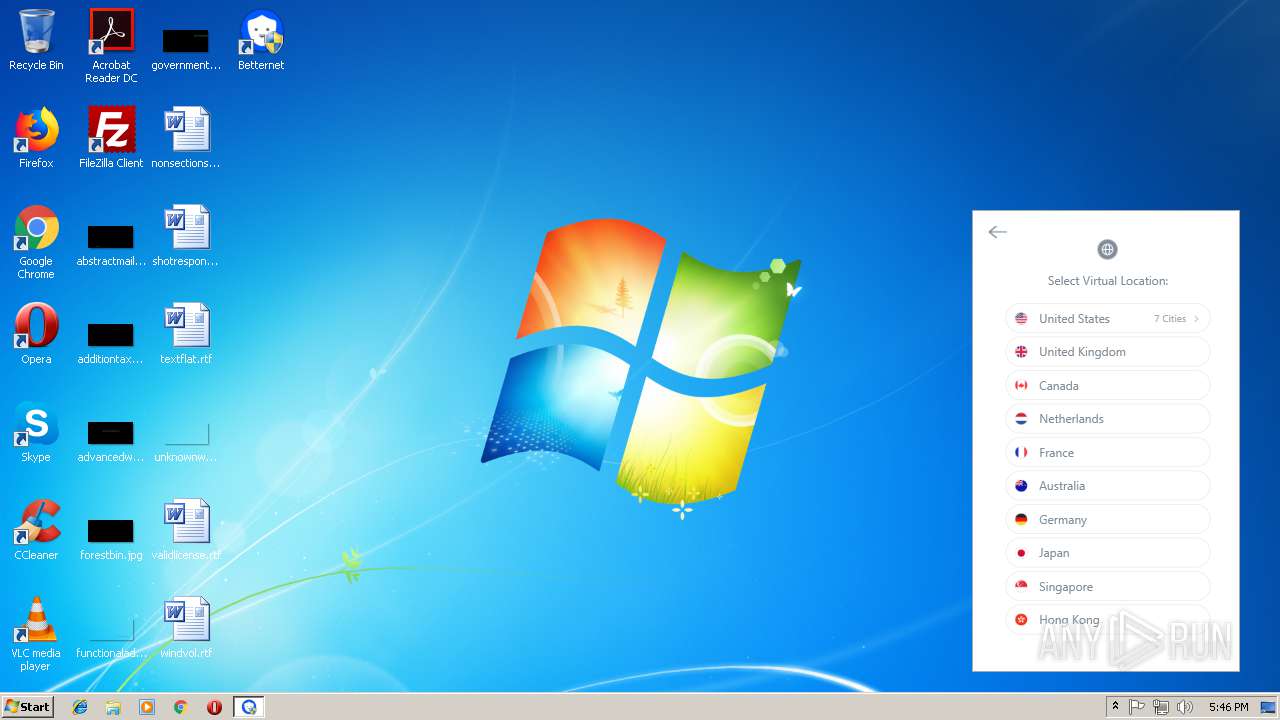Click the 5:46 PM clock

pos(1228,707)
